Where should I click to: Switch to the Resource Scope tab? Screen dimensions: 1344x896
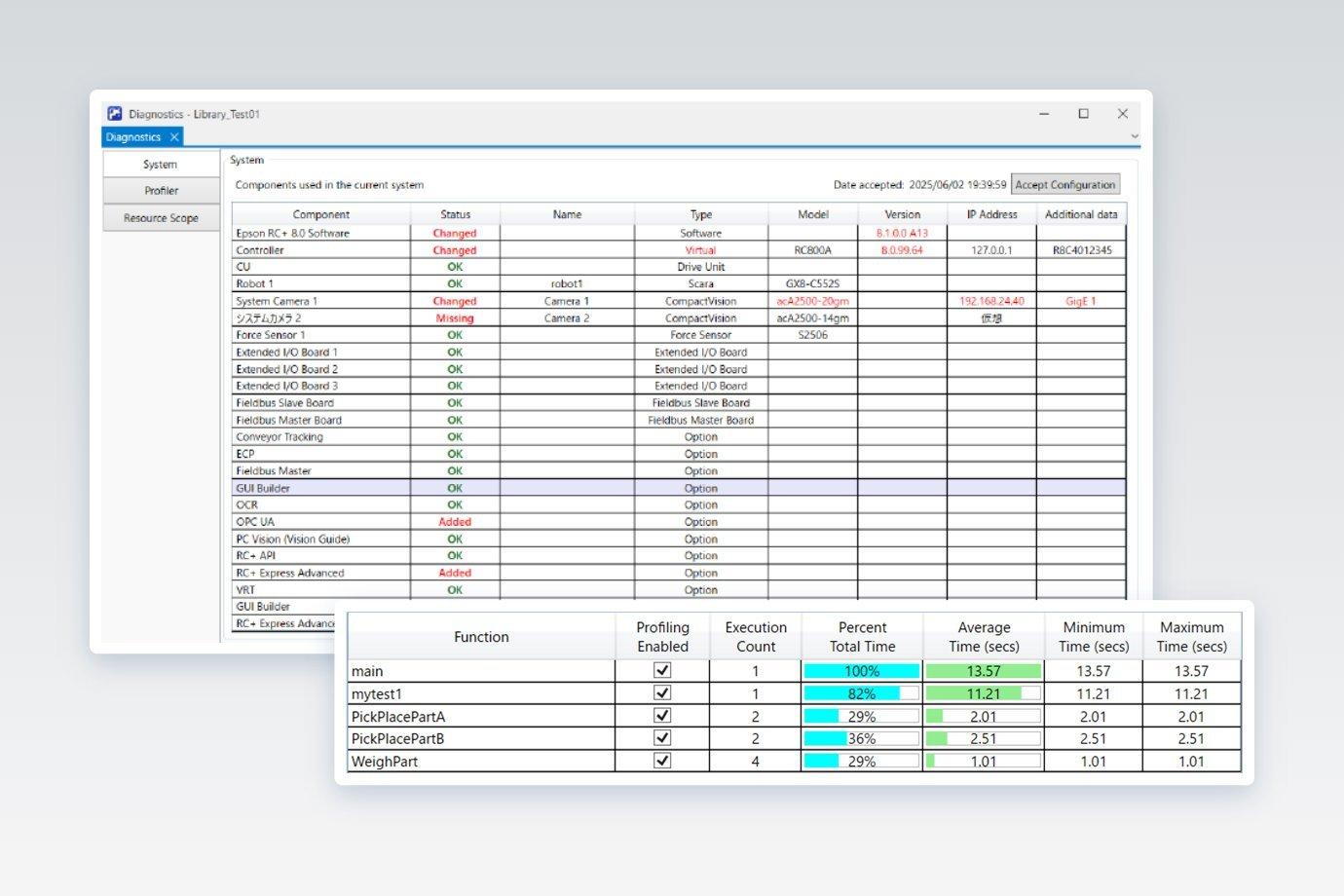[x=161, y=218]
